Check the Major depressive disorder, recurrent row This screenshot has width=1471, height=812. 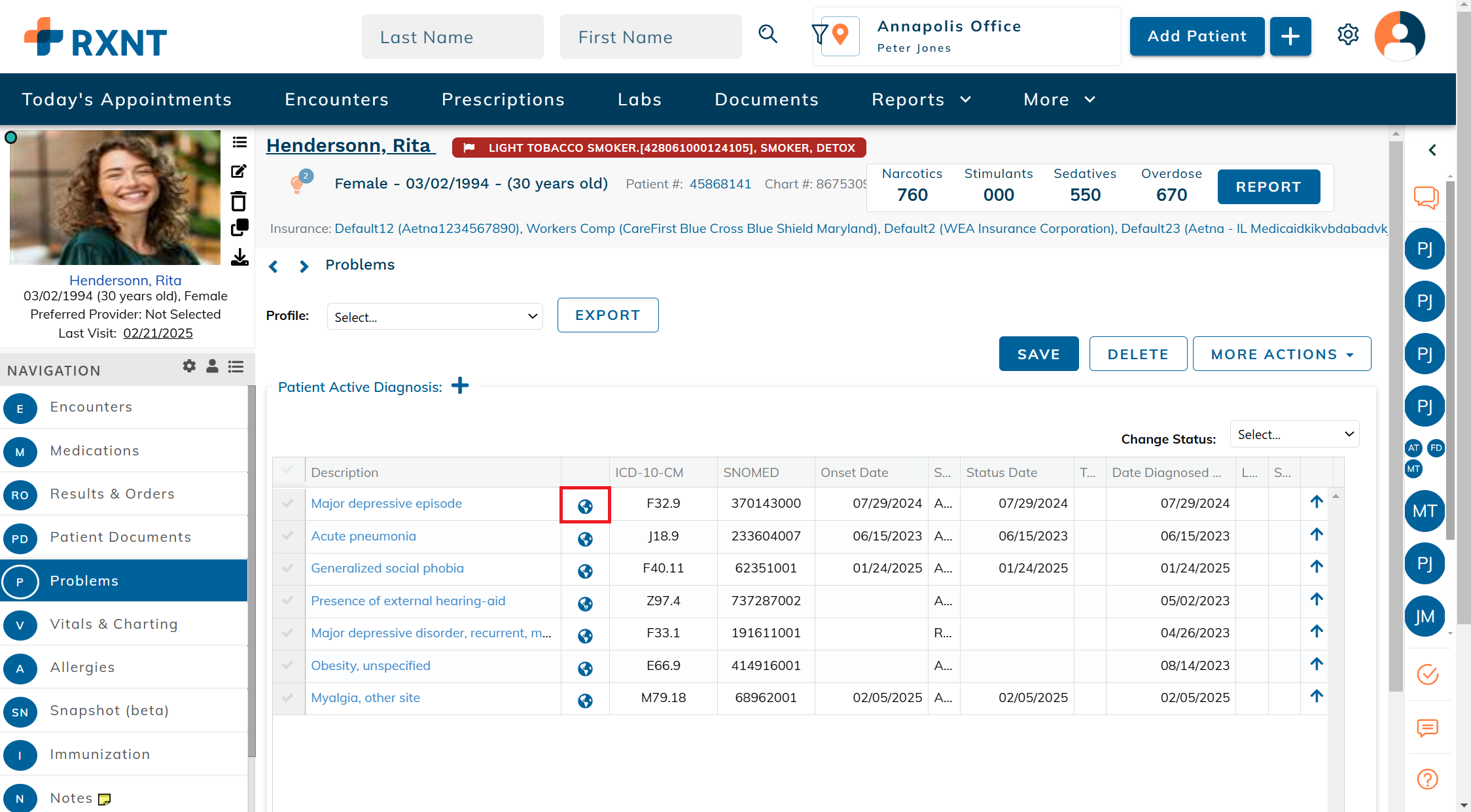287,633
